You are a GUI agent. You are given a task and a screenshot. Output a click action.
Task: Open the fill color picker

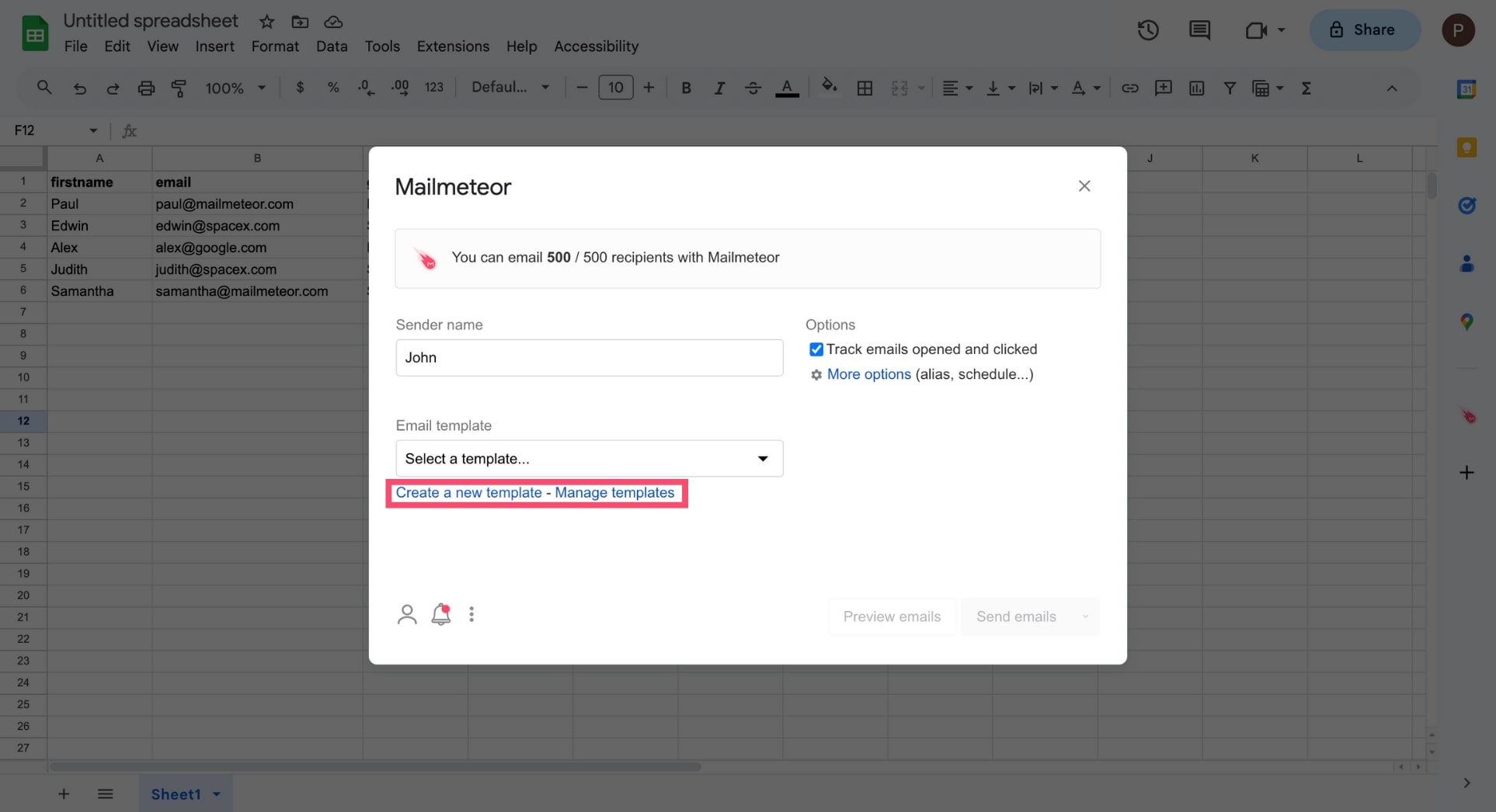[x=830, y=87]
